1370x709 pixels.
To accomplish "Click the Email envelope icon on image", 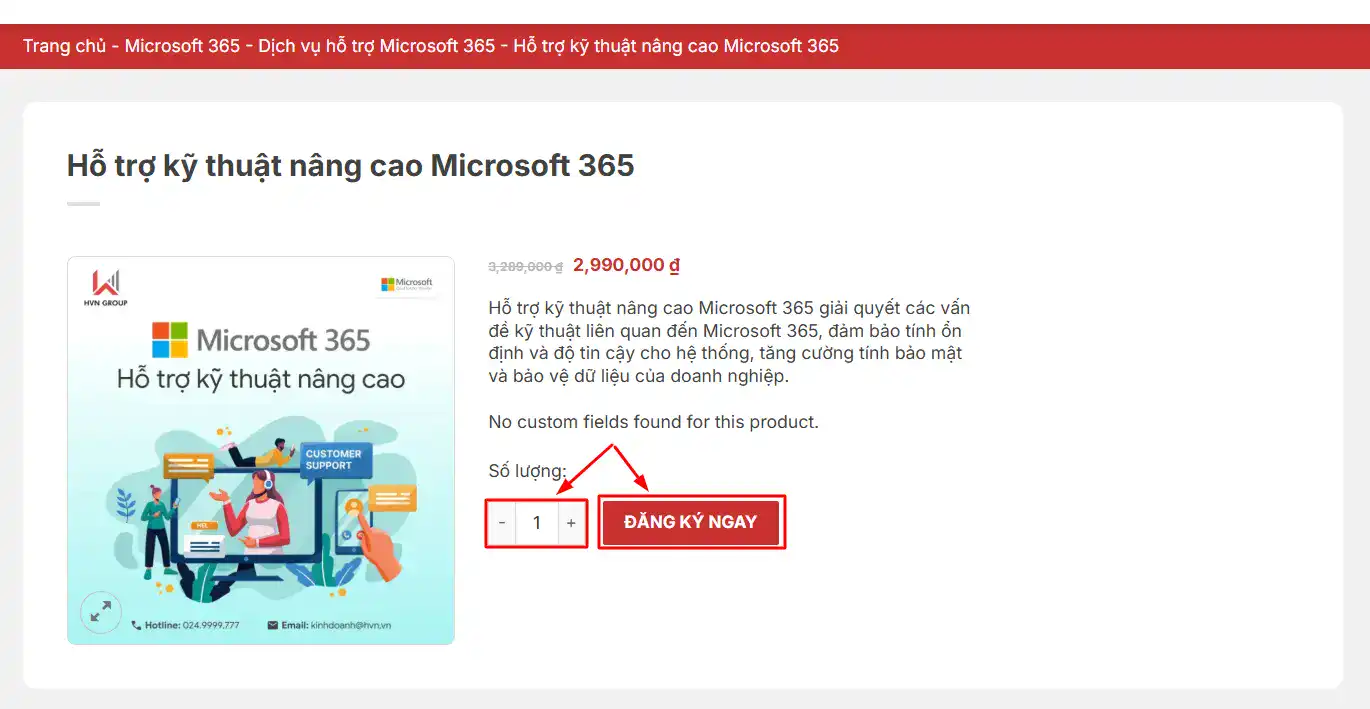I will [x=272, y=625].
